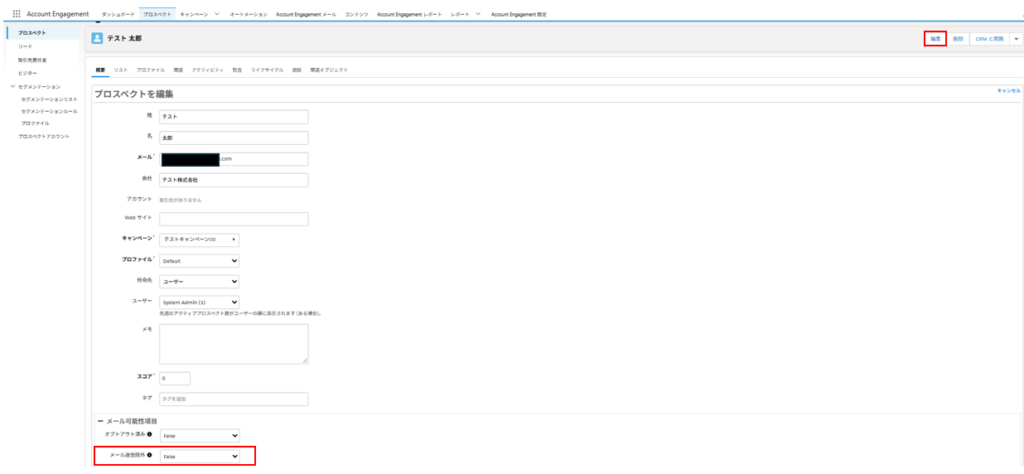Click the 姓 field containing テスト
The width and height of the screenshot is (1024, 474).
pyautogui.click(x=234, y=117)
